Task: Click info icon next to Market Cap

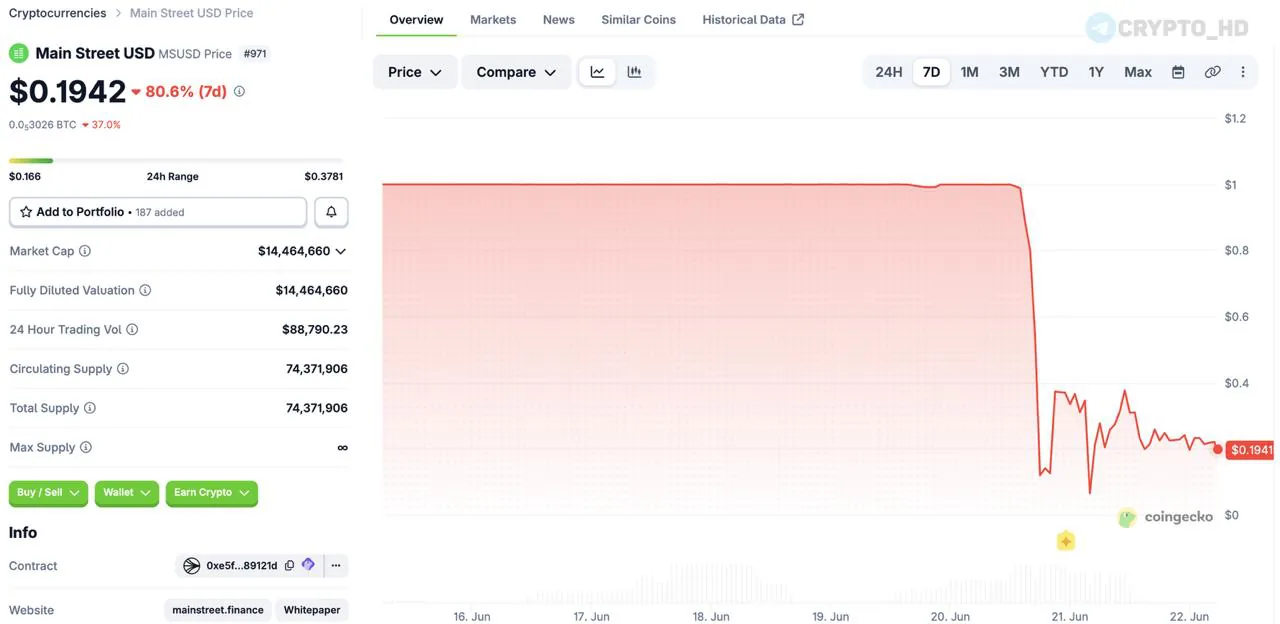Action: [85, 251]
